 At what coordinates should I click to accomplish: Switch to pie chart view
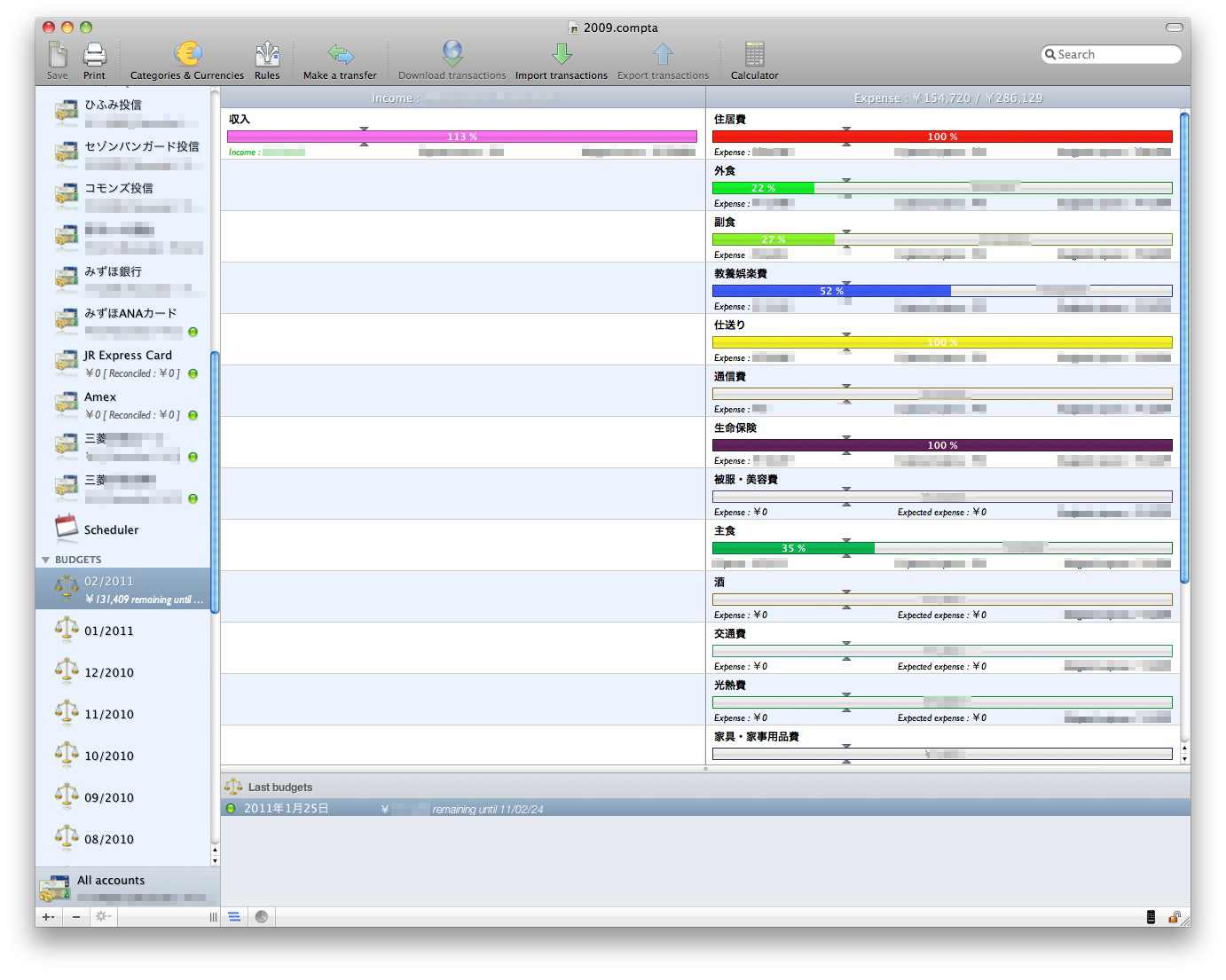(262, 917)
